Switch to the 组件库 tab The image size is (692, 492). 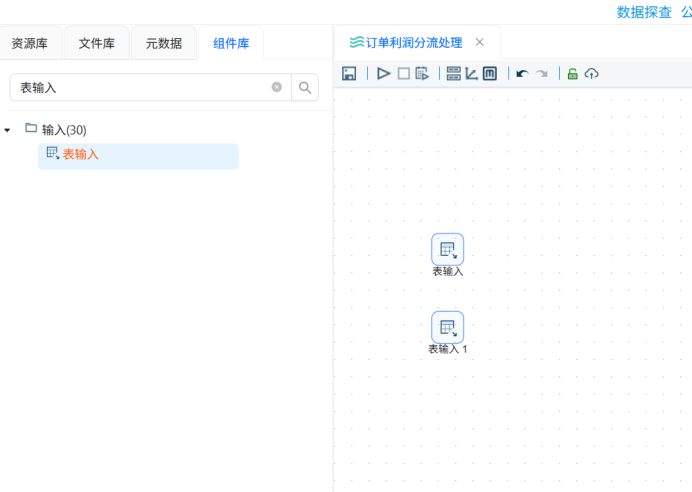pyautogui.click(x=231, y=43)
